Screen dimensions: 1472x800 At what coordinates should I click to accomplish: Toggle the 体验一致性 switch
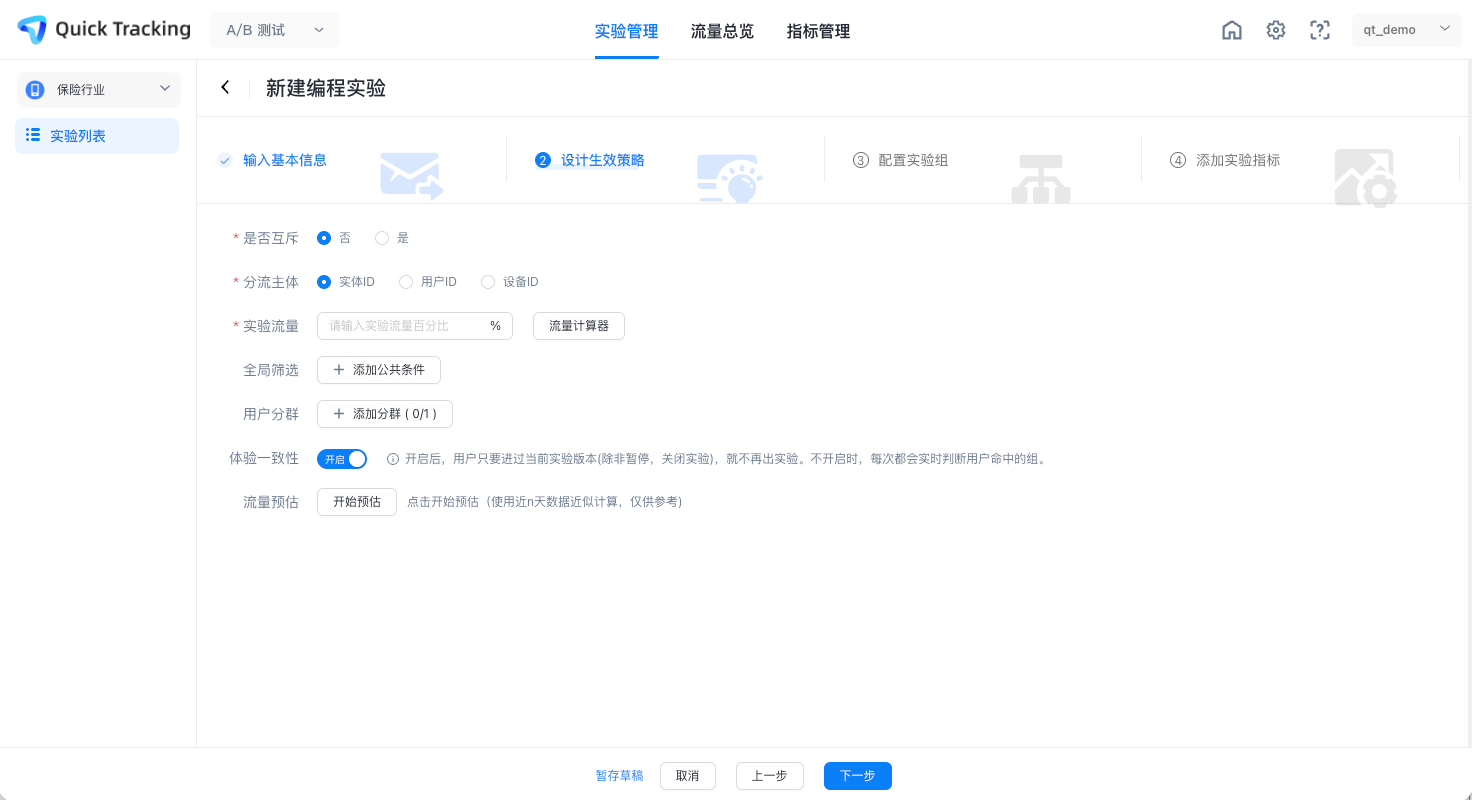point(342,459)
